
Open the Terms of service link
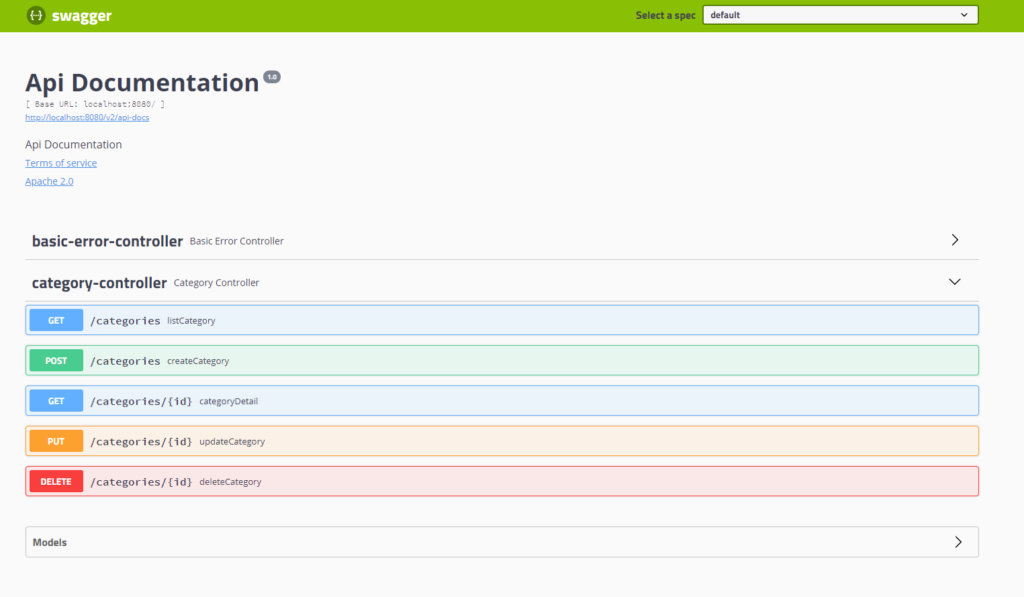pos(61,163)
